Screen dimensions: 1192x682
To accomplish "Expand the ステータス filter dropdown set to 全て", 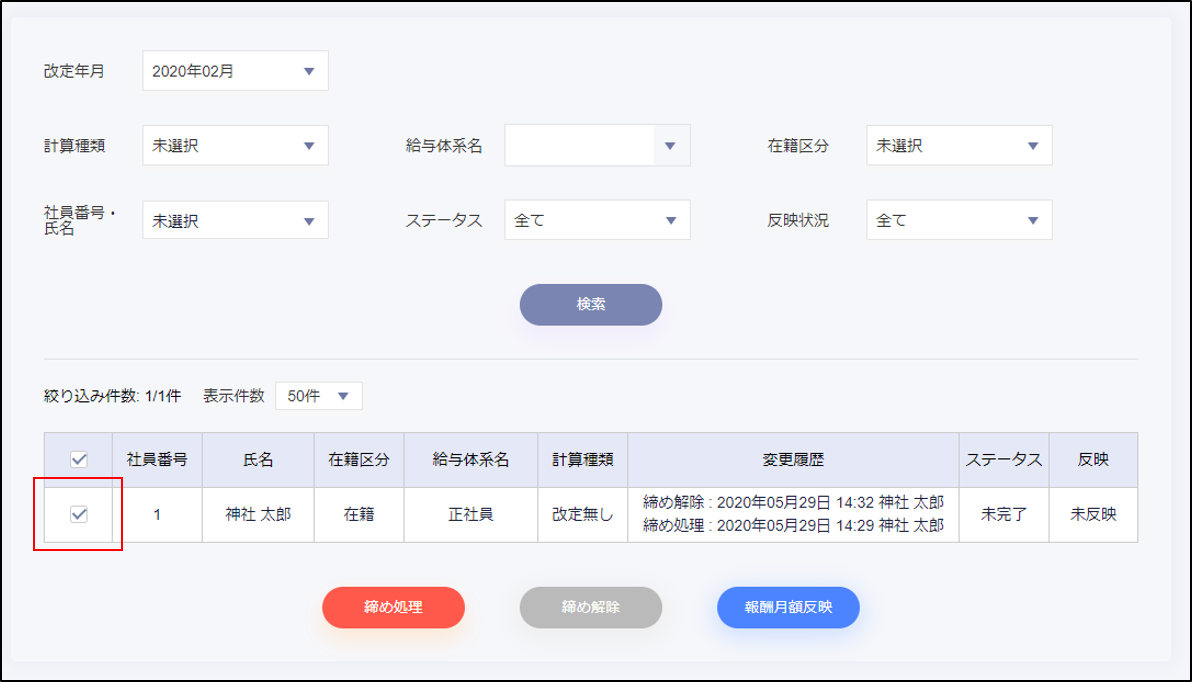I will click(597, 220).
